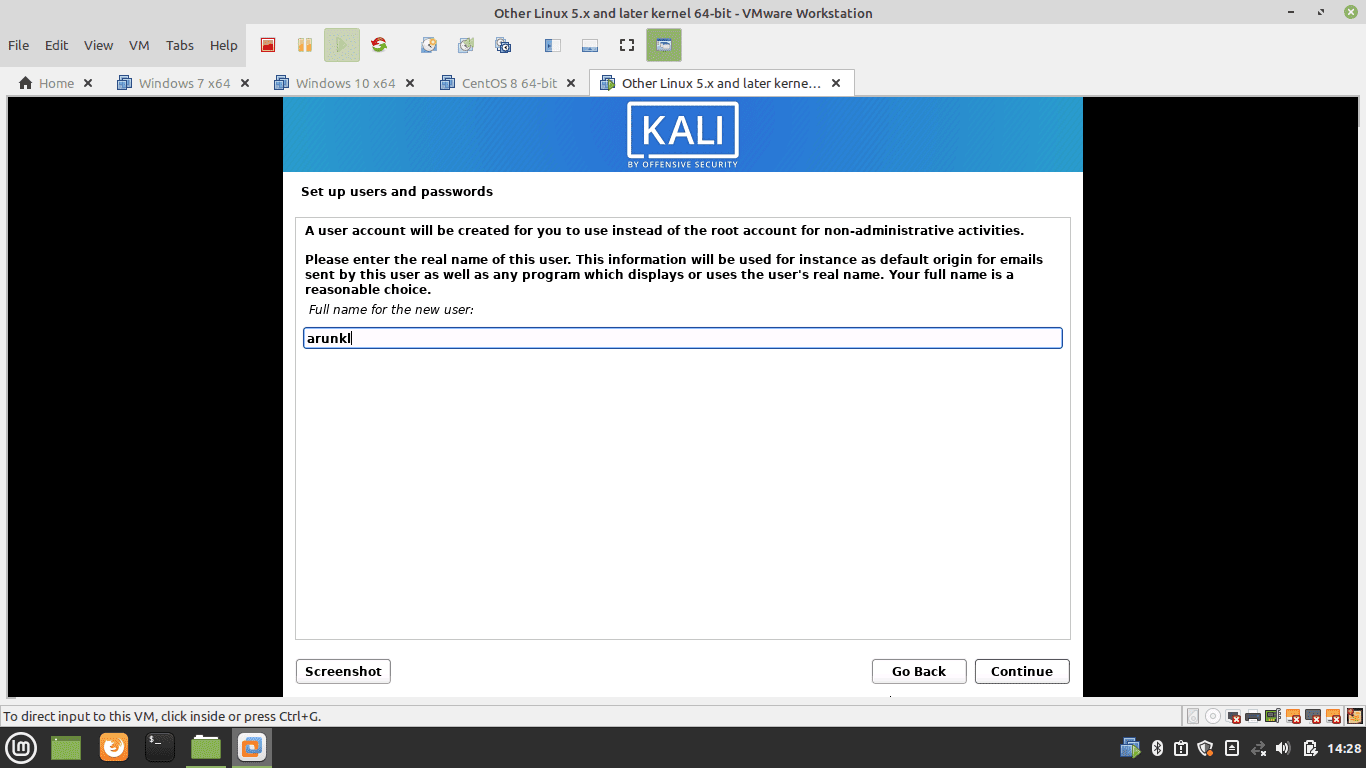The image size is (1366, 768).
Task: Close the CentOS 8 64-bit tab
Action: click(572, 83)
